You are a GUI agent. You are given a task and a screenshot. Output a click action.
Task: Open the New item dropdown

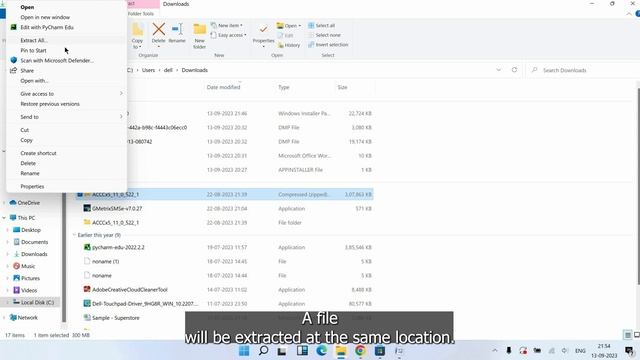227,25
